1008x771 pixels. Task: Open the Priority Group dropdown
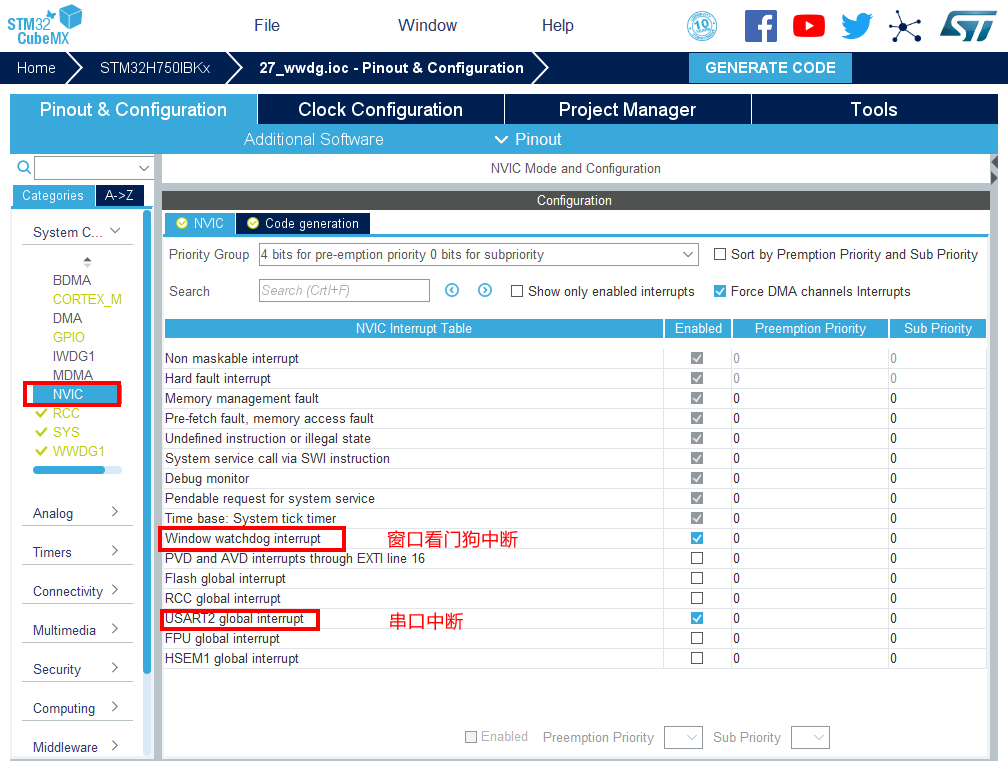tap(479, 255)
